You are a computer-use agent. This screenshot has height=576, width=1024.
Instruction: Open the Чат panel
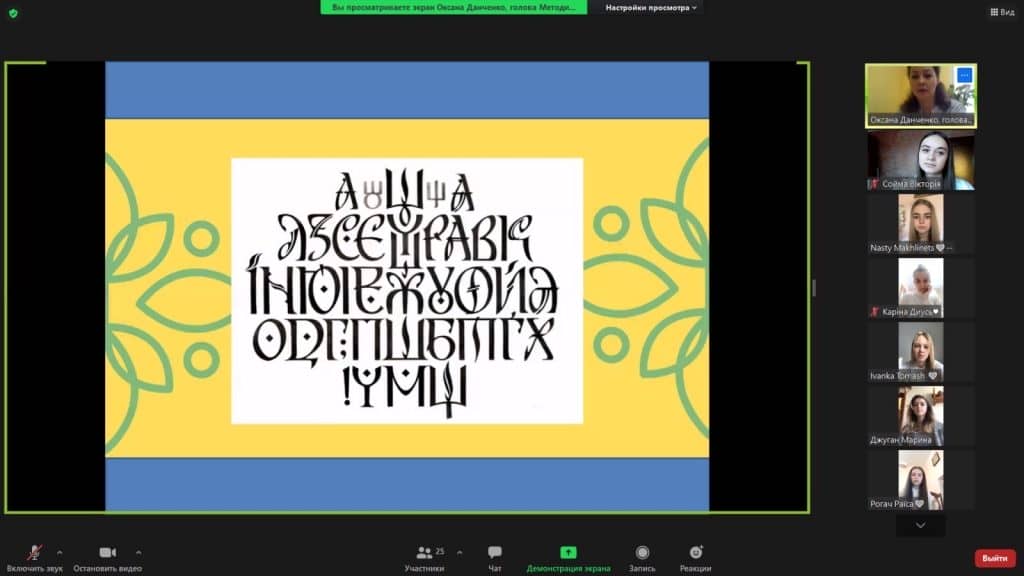point(495,557)
